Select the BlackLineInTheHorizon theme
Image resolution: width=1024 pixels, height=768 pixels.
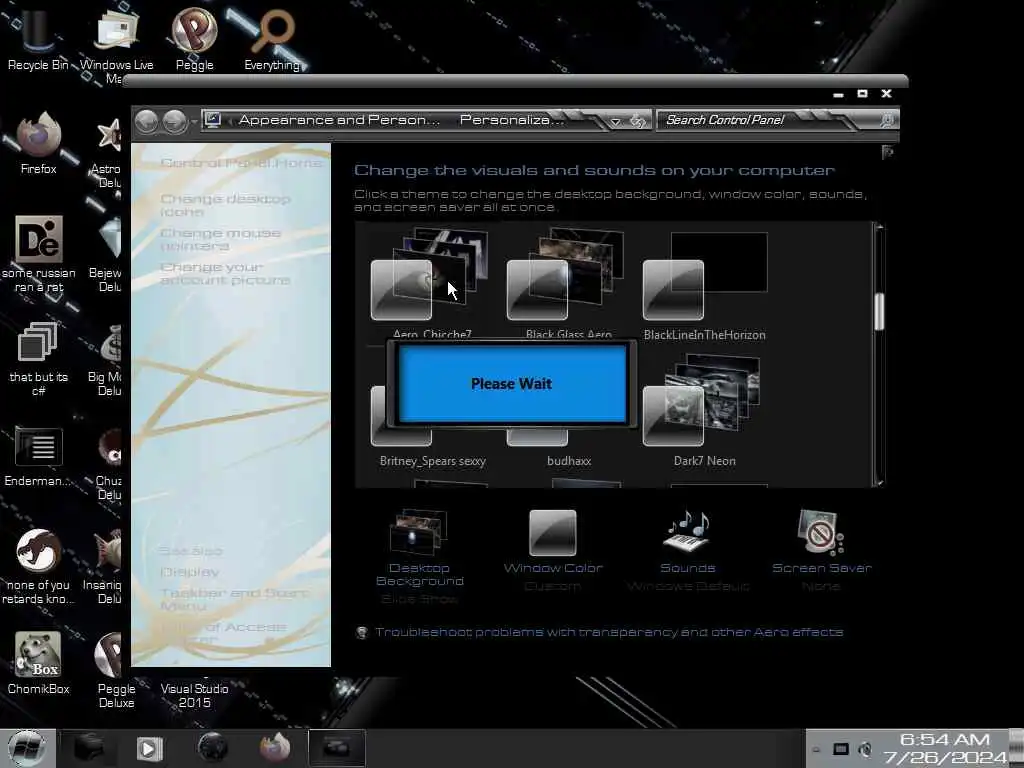click(x=704, y=286)
